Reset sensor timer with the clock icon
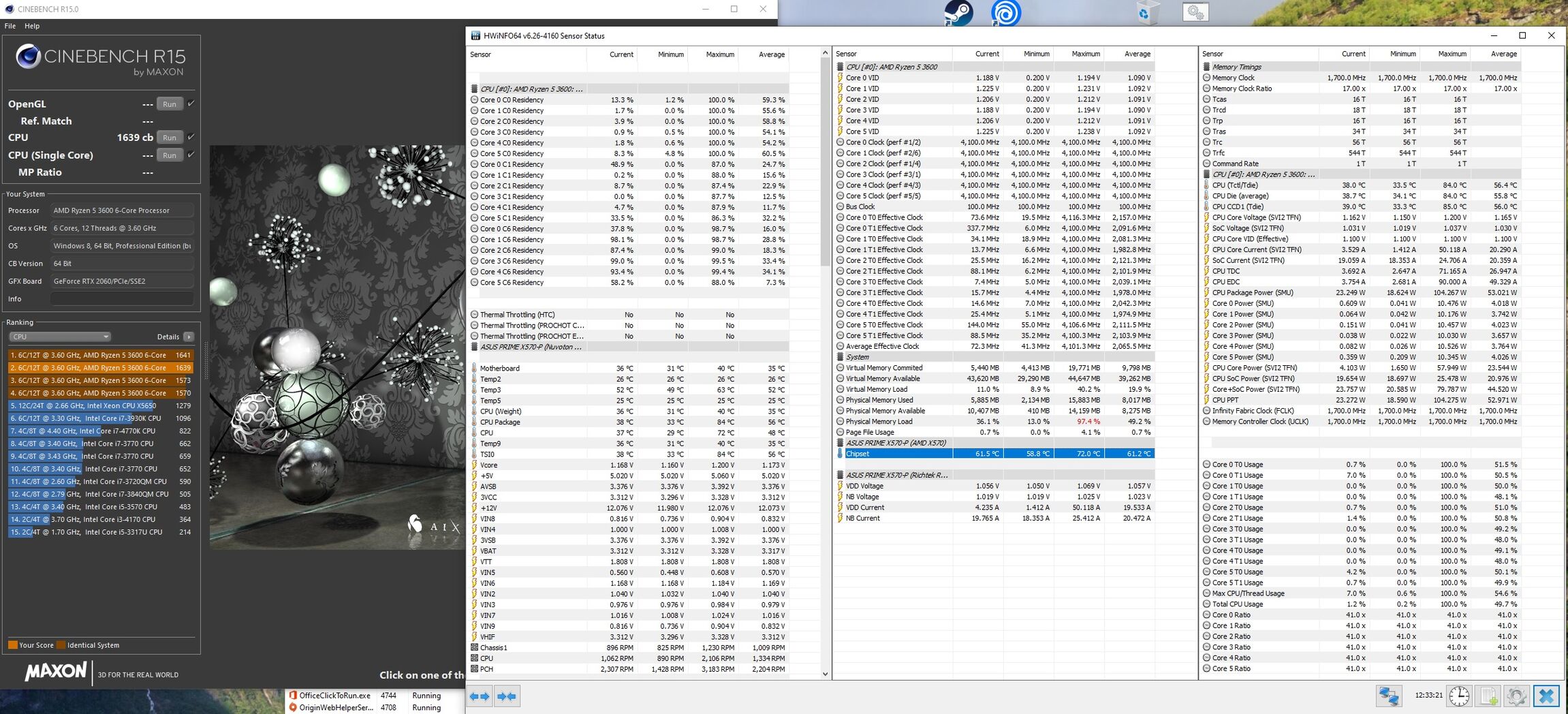 coord(1459,696)
